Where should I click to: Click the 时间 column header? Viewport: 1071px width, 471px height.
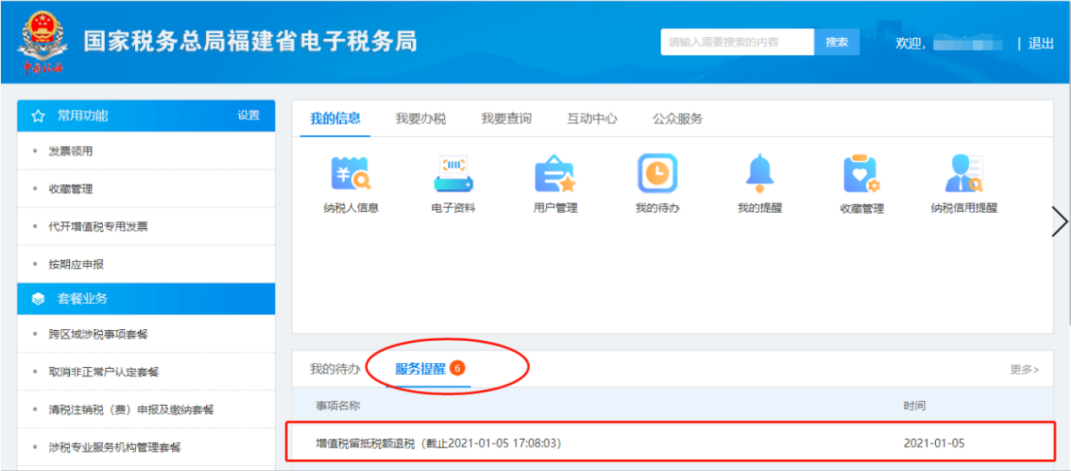point(915,406)
